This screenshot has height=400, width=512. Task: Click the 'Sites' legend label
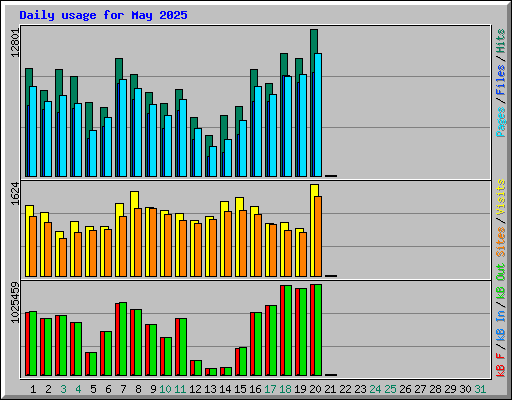pyautogui.click(x=501, y=242)
